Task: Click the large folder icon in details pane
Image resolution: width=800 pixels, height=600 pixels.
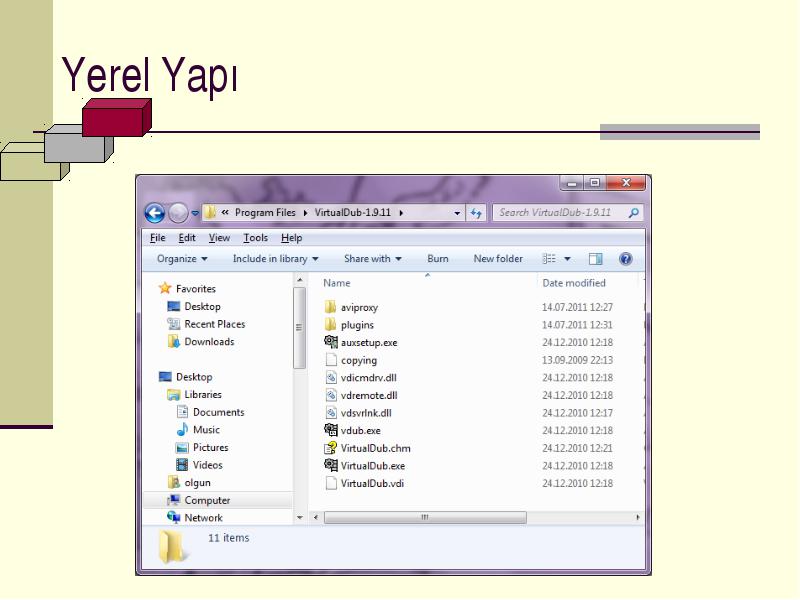Action: tap(171, 546)
